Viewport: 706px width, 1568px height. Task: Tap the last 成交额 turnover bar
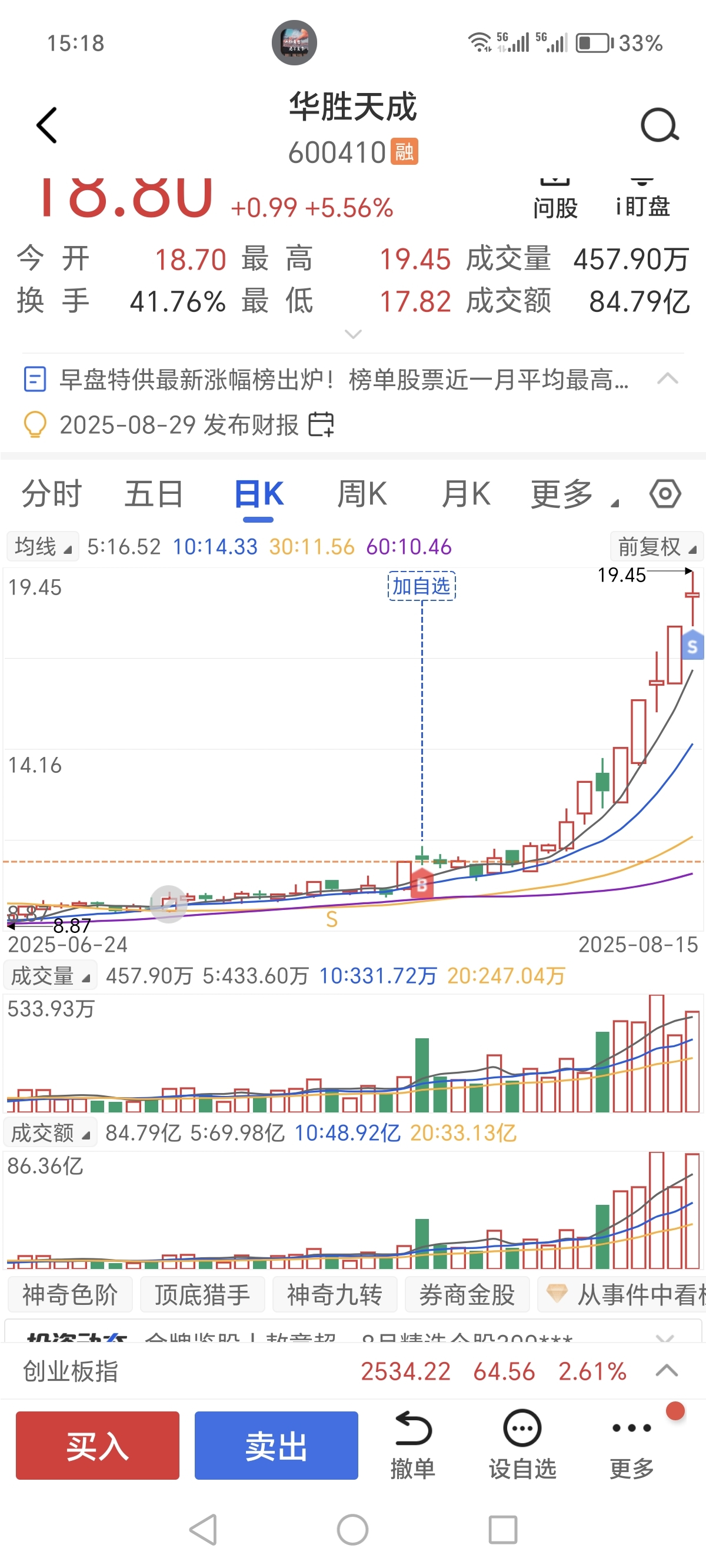tap(692, 1210)
